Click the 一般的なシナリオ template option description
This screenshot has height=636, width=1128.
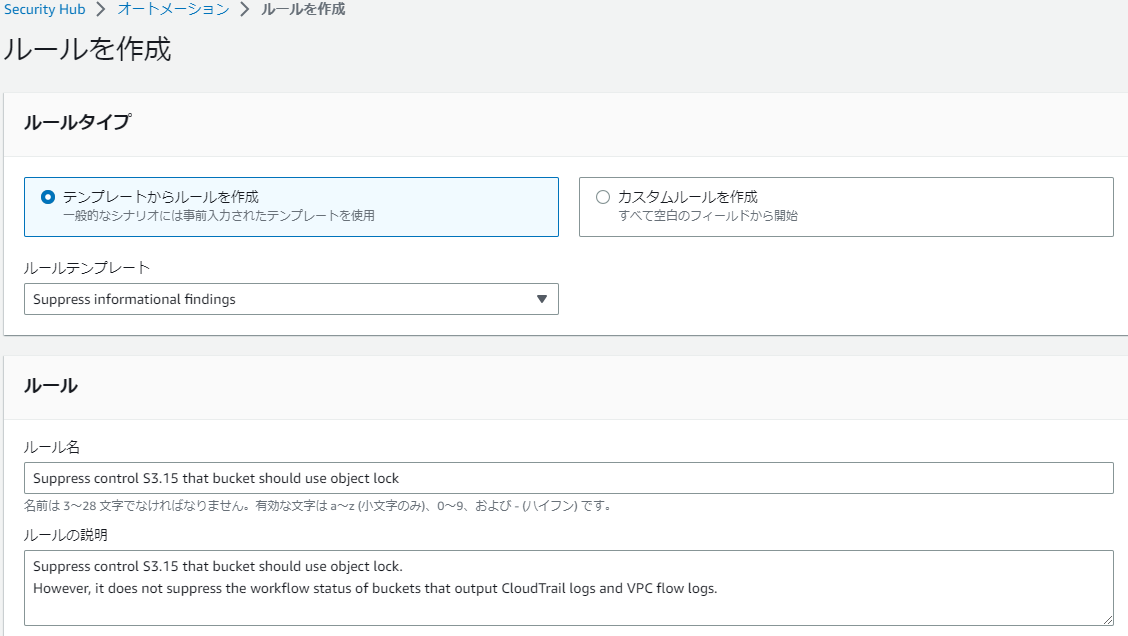[218, 215]
